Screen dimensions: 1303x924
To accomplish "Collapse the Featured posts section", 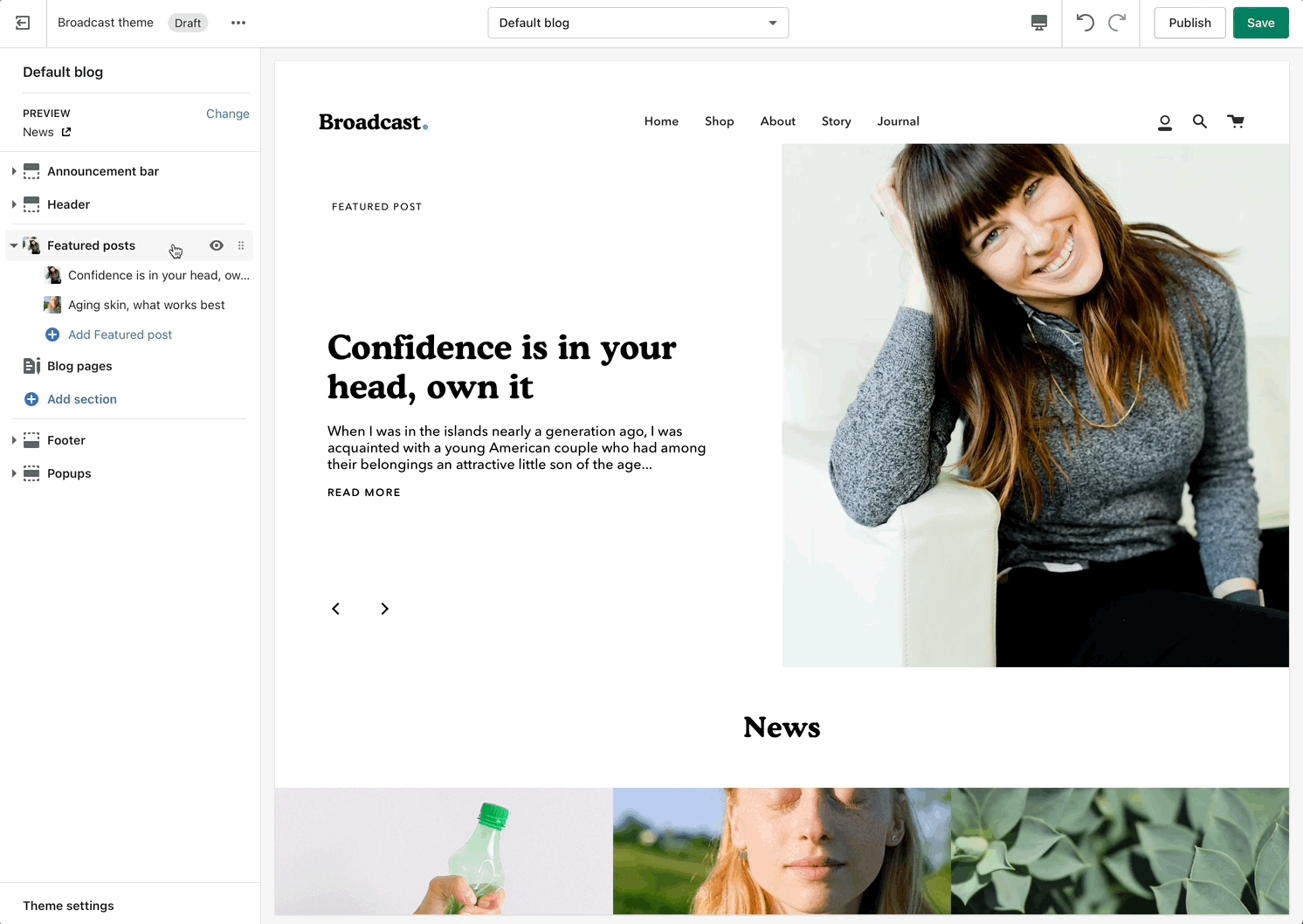I will click(x=14, y=245).
